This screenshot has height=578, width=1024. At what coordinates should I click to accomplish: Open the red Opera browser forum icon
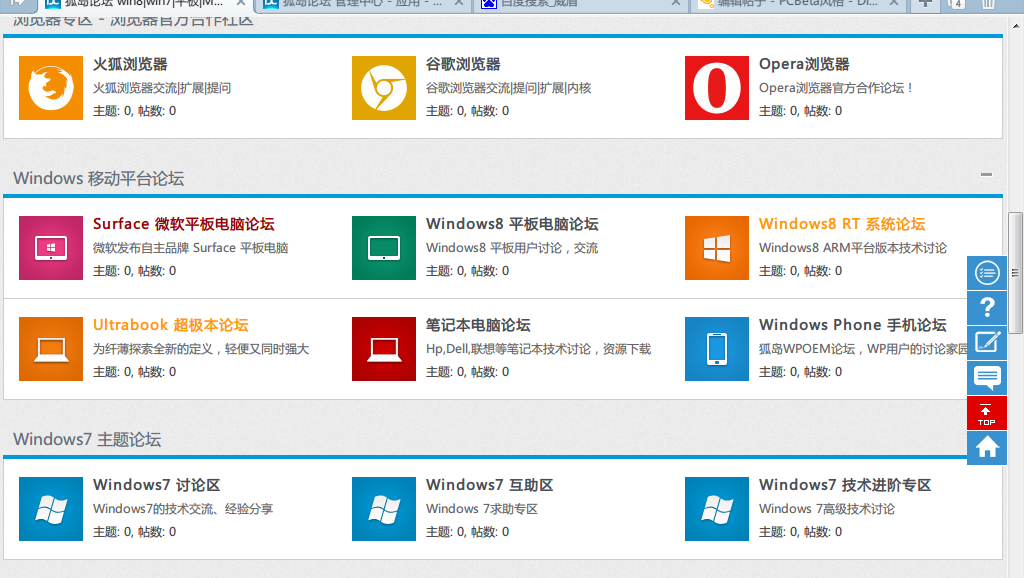[717, 88]
